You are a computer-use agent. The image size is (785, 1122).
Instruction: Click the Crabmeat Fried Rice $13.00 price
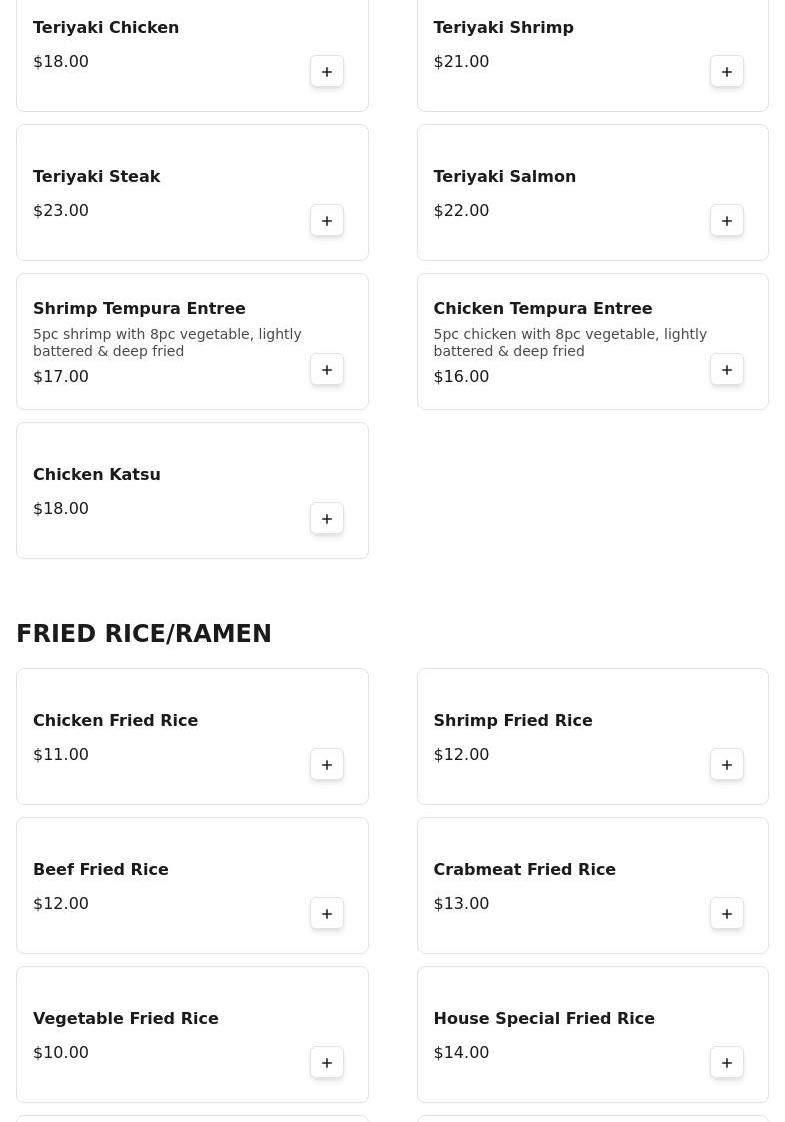pyautogui.click(x=461, y=904)
